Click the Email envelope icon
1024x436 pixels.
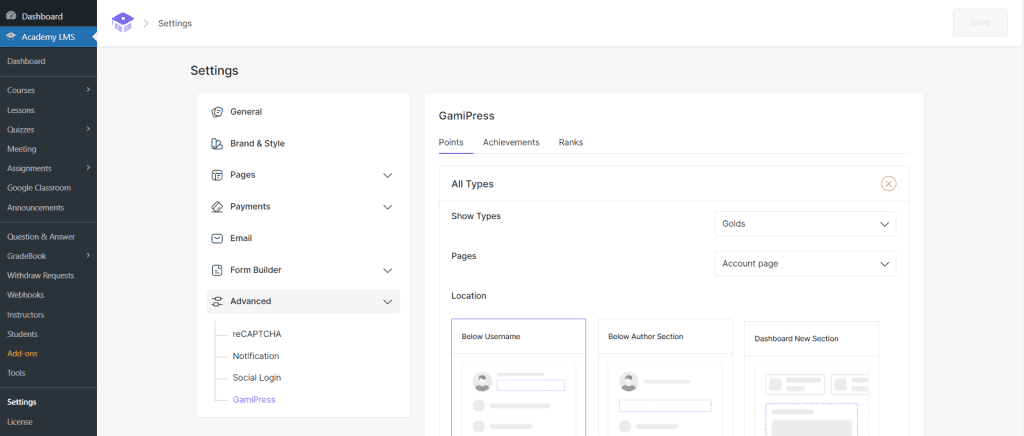(x=217, y=238)
